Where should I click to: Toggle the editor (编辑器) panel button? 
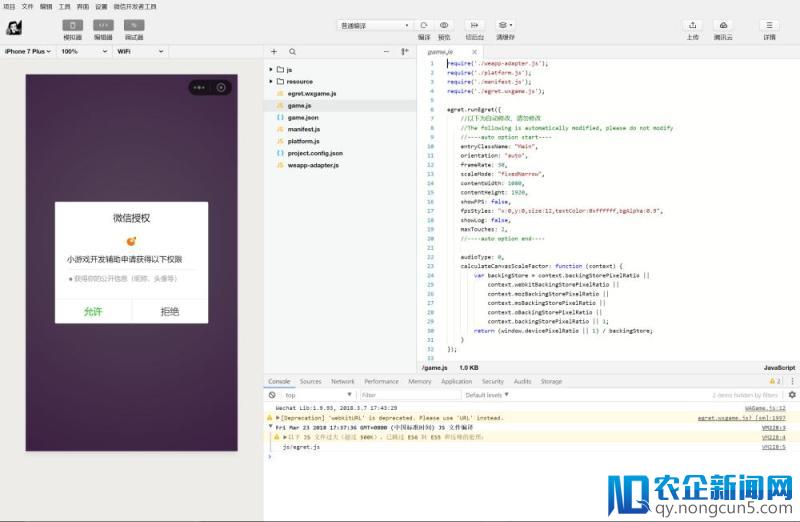[103, 26]
